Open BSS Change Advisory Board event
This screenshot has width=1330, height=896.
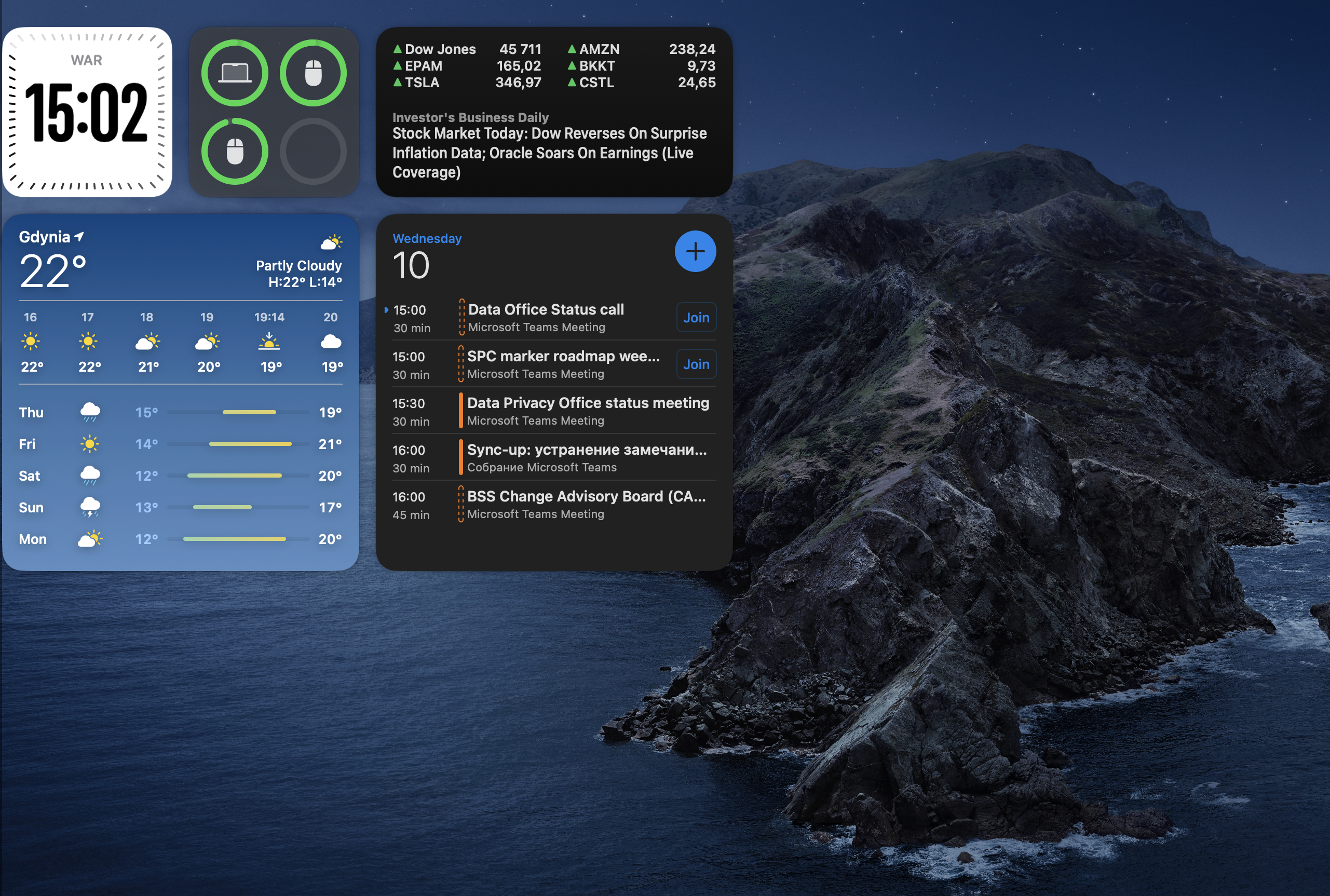pos(586,497)
